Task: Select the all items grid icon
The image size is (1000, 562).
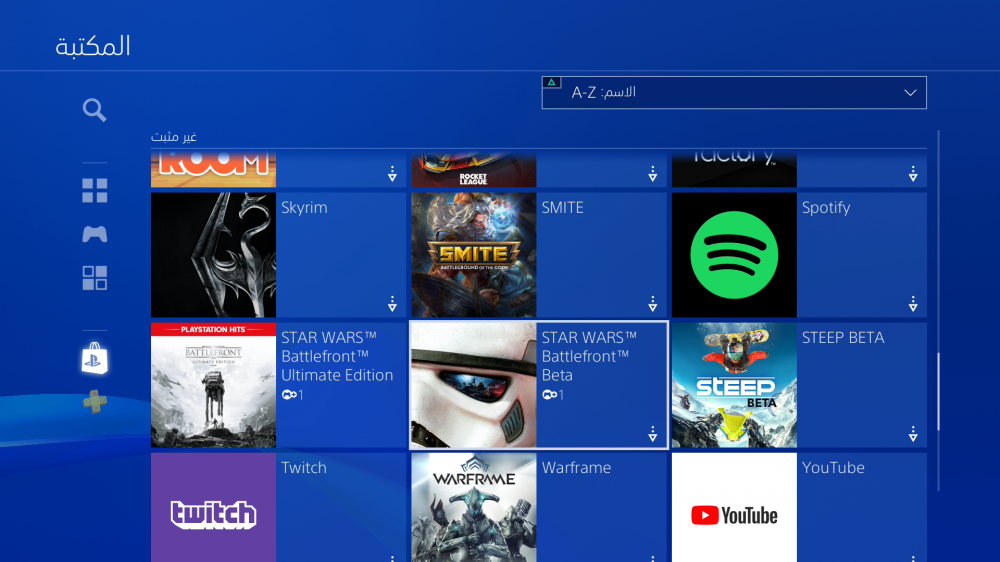Action: pos(94,190)
